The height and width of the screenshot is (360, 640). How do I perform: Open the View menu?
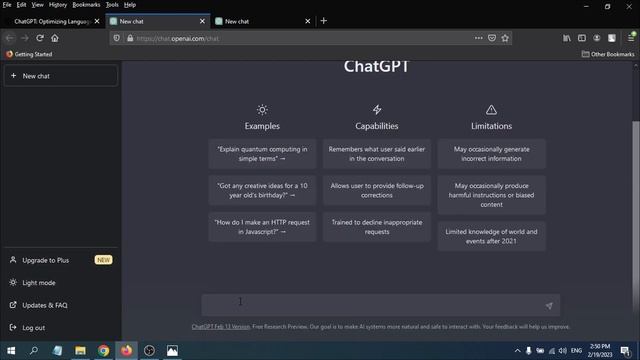(37, 5)
